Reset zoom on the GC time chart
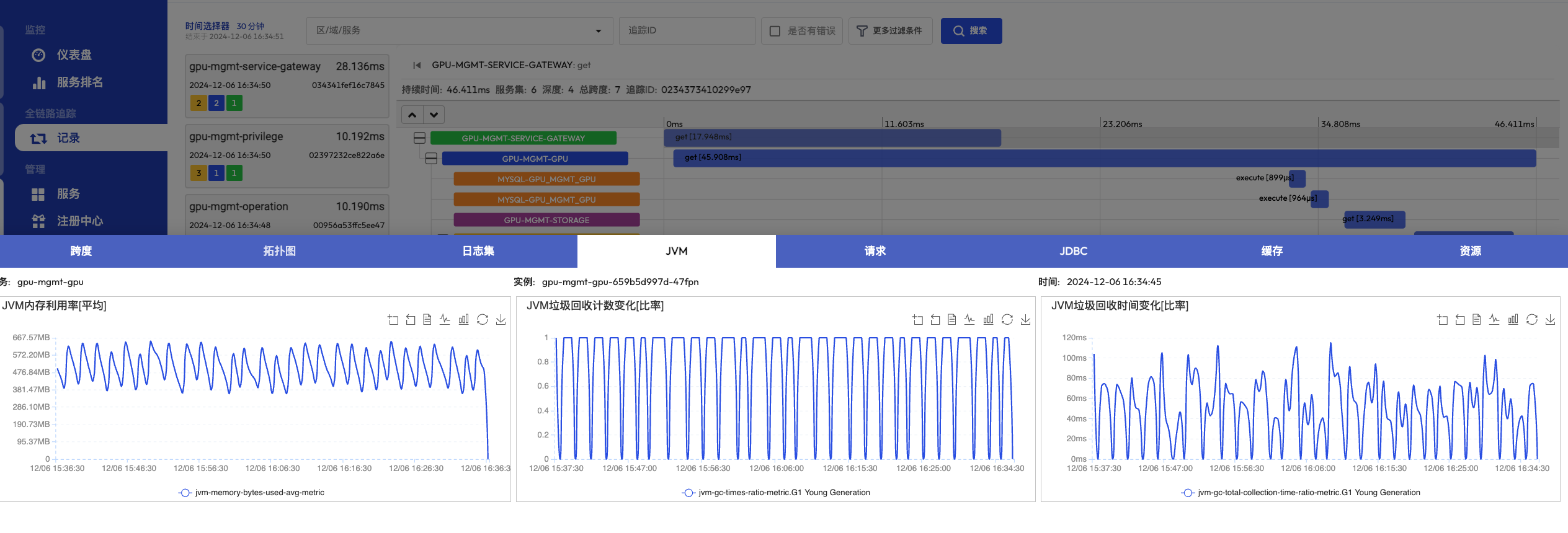1568x533 pixels. tap(1459, 320)
